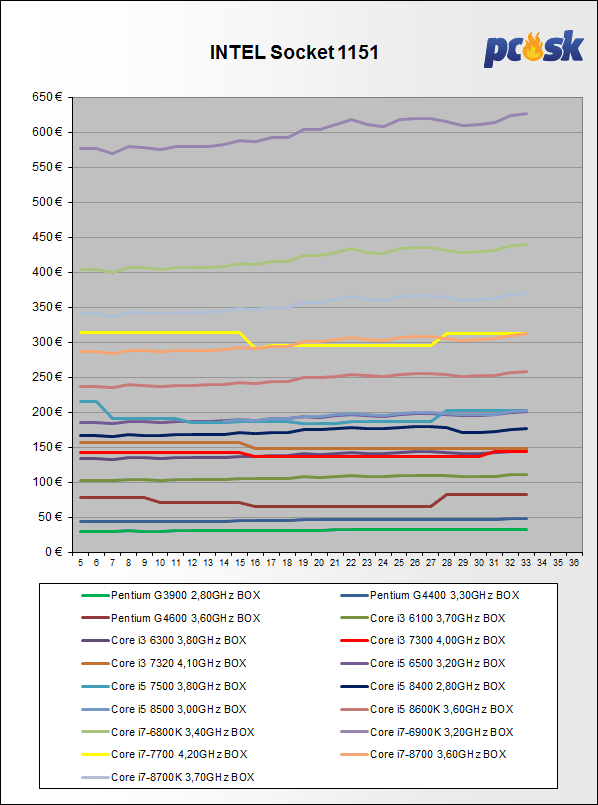This screenshot has height=805, width=598.
Task: Click the 150 € y-axis label
Action: (x=47, y=447)
